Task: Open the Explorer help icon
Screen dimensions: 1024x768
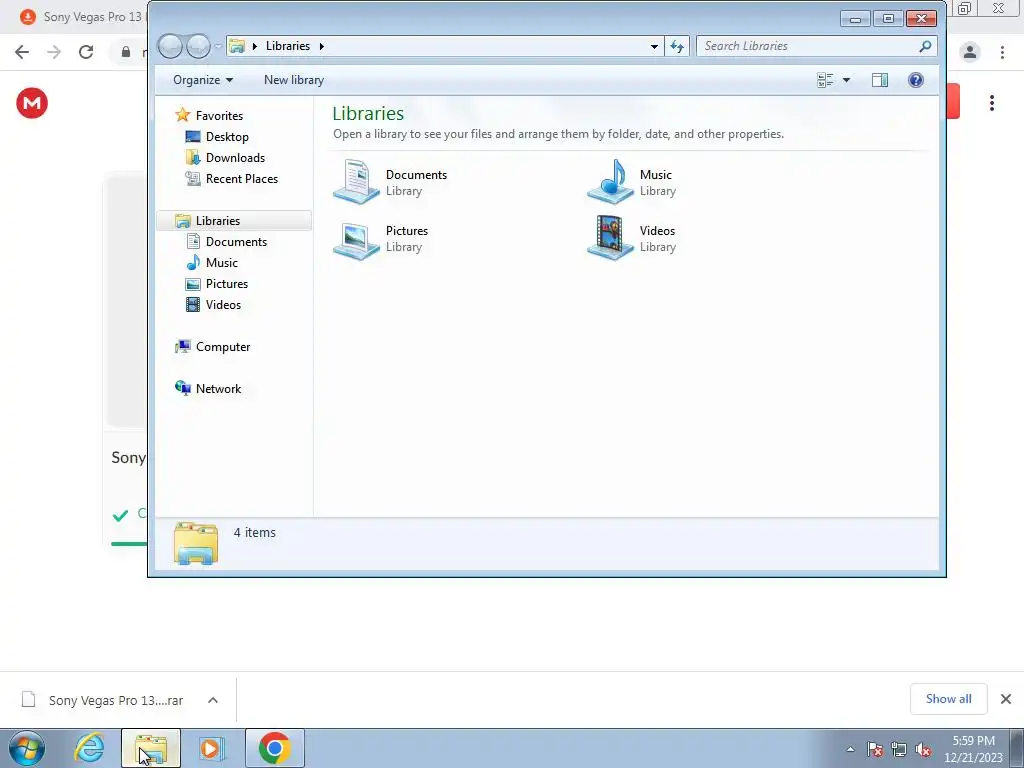Action: pos(916,80)
